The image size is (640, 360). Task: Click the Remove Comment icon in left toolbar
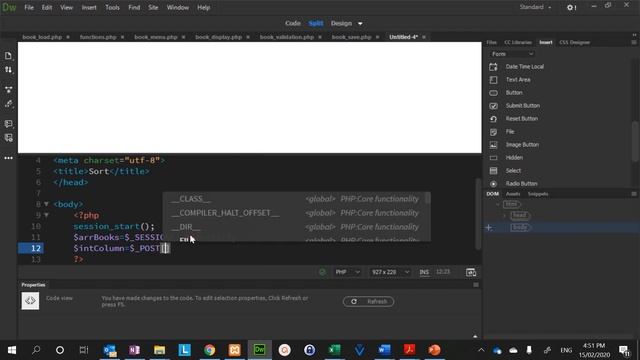8,138
